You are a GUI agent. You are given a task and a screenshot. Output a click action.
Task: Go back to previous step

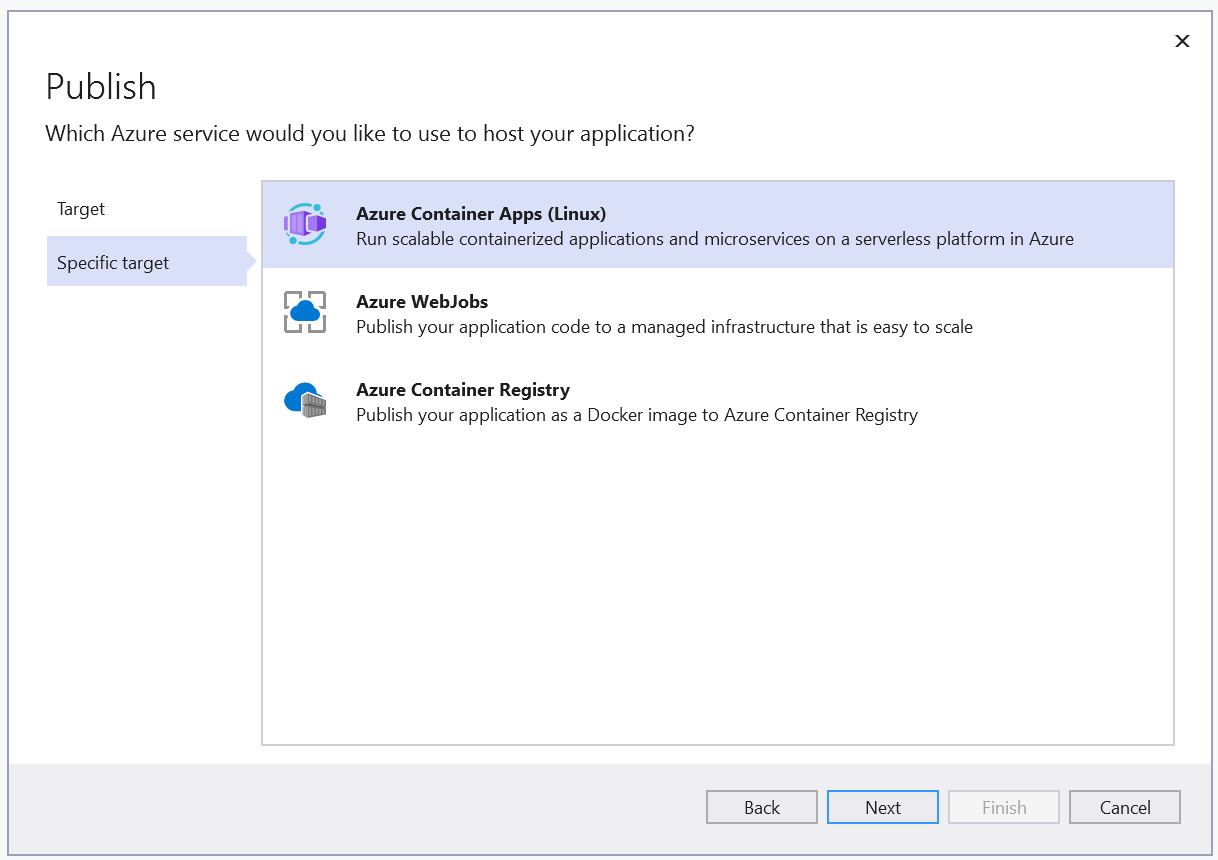762,807
